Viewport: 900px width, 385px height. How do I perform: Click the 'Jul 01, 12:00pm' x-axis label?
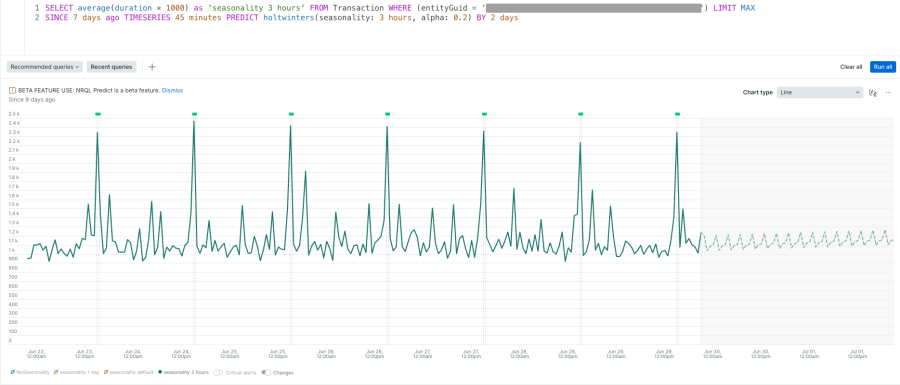point(857,353)
